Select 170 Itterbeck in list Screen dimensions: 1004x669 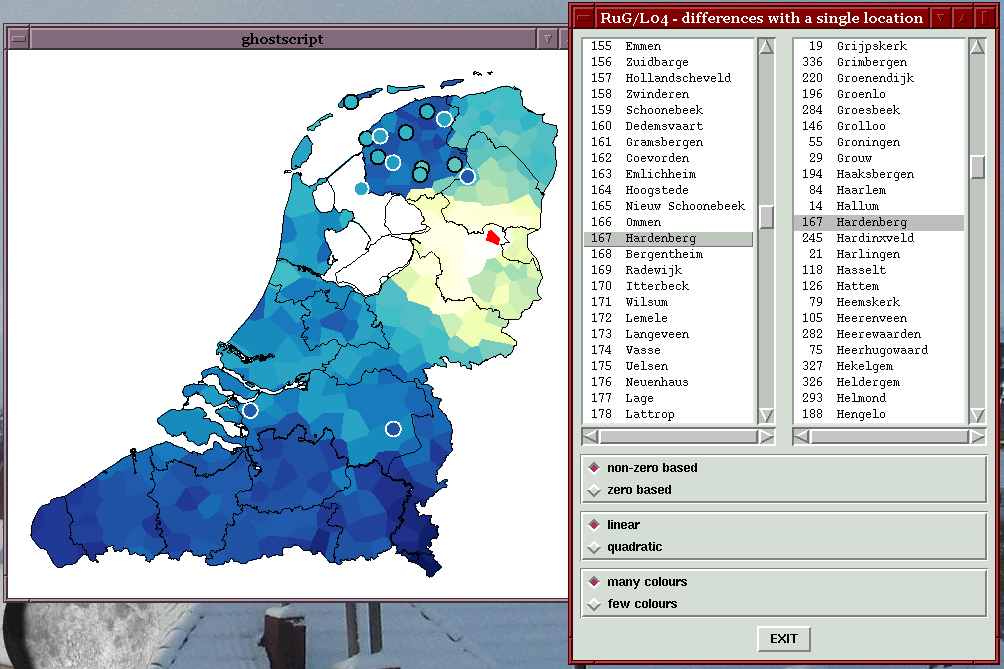click(x=668, y=286)
